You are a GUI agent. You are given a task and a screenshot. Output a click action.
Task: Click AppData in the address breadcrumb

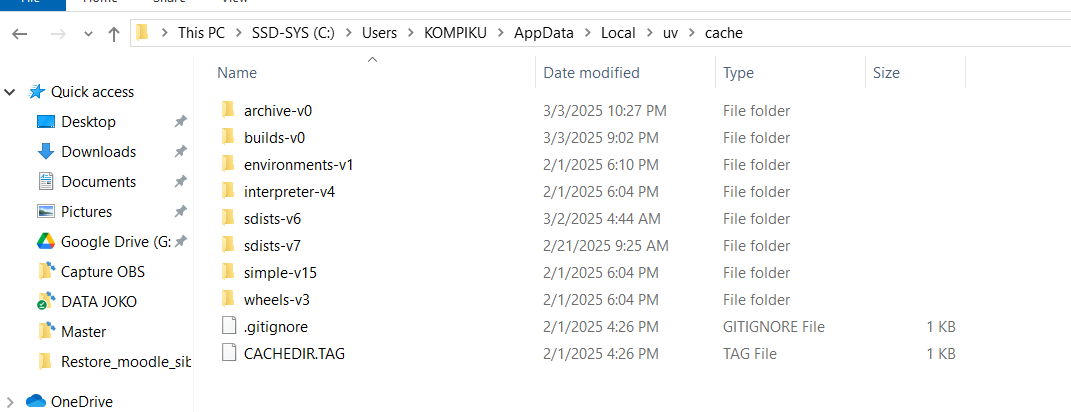point(544,33)
